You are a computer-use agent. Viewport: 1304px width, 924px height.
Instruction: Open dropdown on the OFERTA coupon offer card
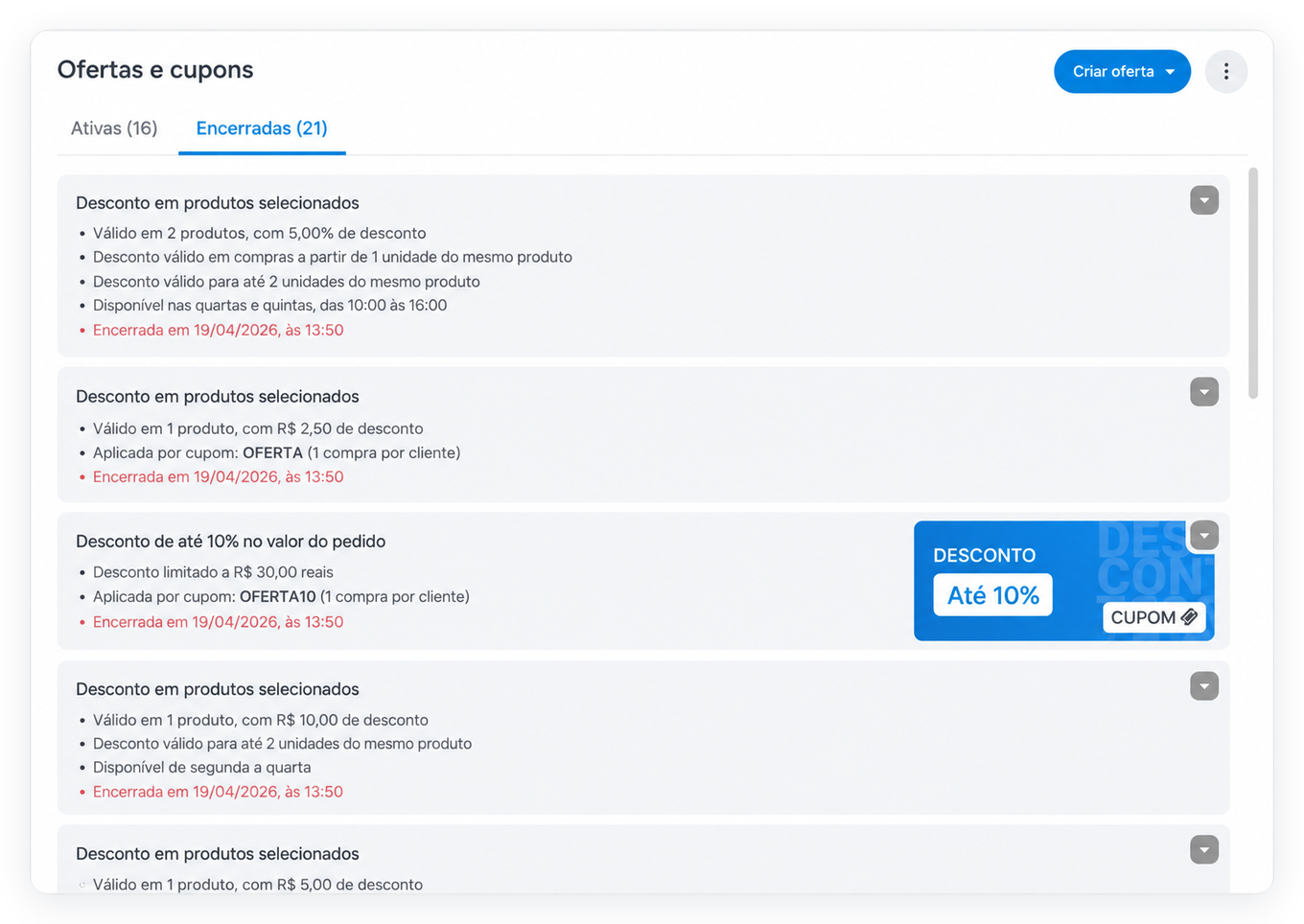click(x=1204, y=392)
